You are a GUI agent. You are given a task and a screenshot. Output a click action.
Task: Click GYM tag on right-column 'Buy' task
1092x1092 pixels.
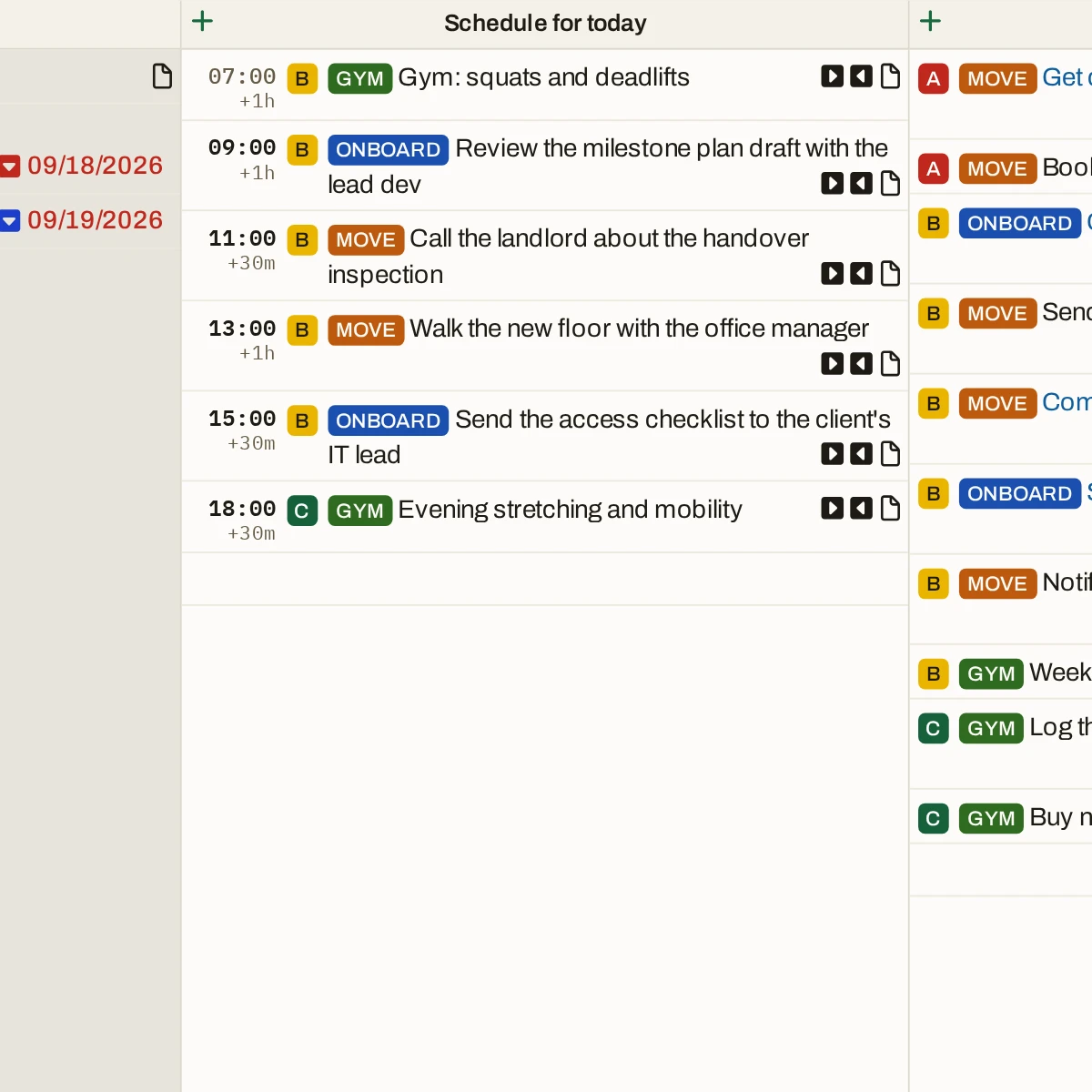(991, 818)
